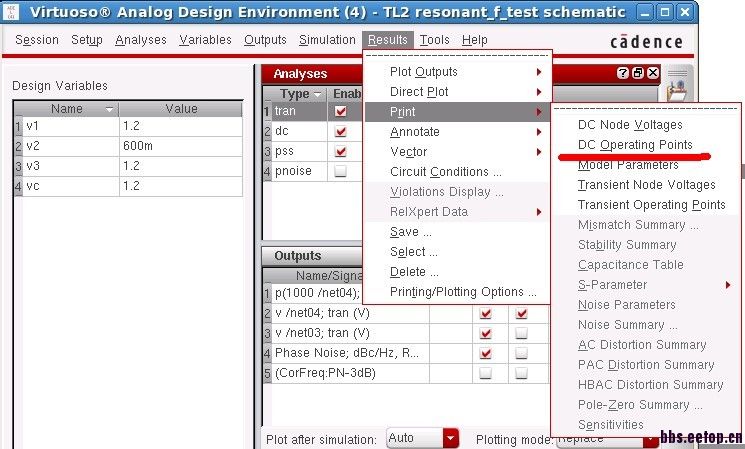This screenshot has width=745, height=449.
Task: Click the Value column header
Action: (181, 109)
